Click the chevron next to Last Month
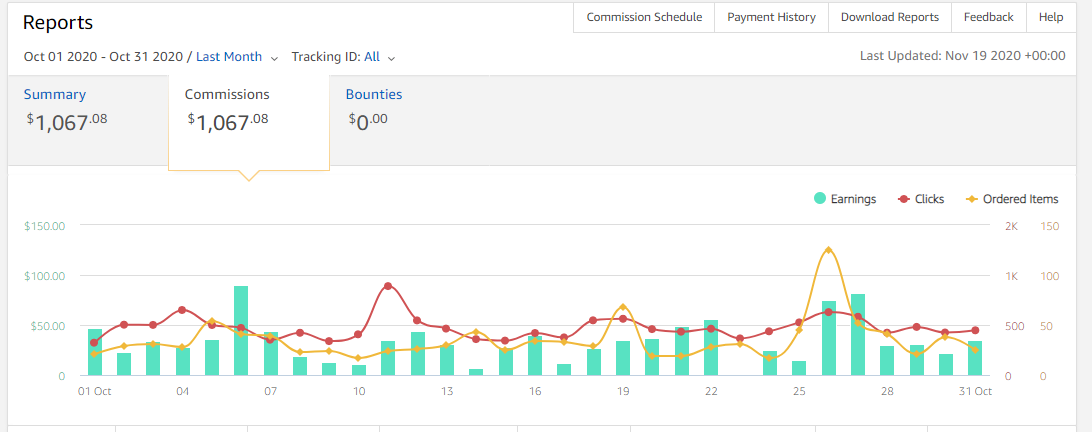This screenshot has width=1092, height=432. 274,58
